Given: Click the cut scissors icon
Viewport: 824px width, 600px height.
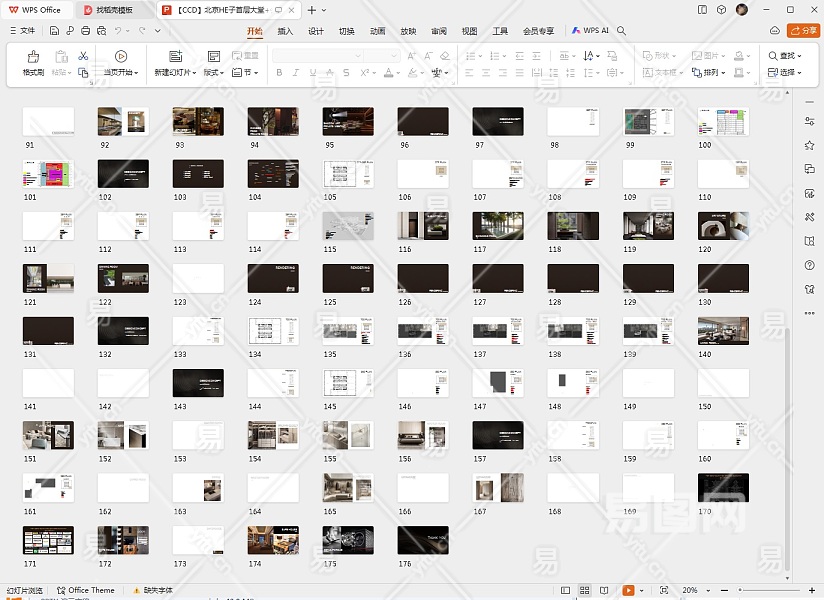Looking at the screenshot, I should [83, 56].
